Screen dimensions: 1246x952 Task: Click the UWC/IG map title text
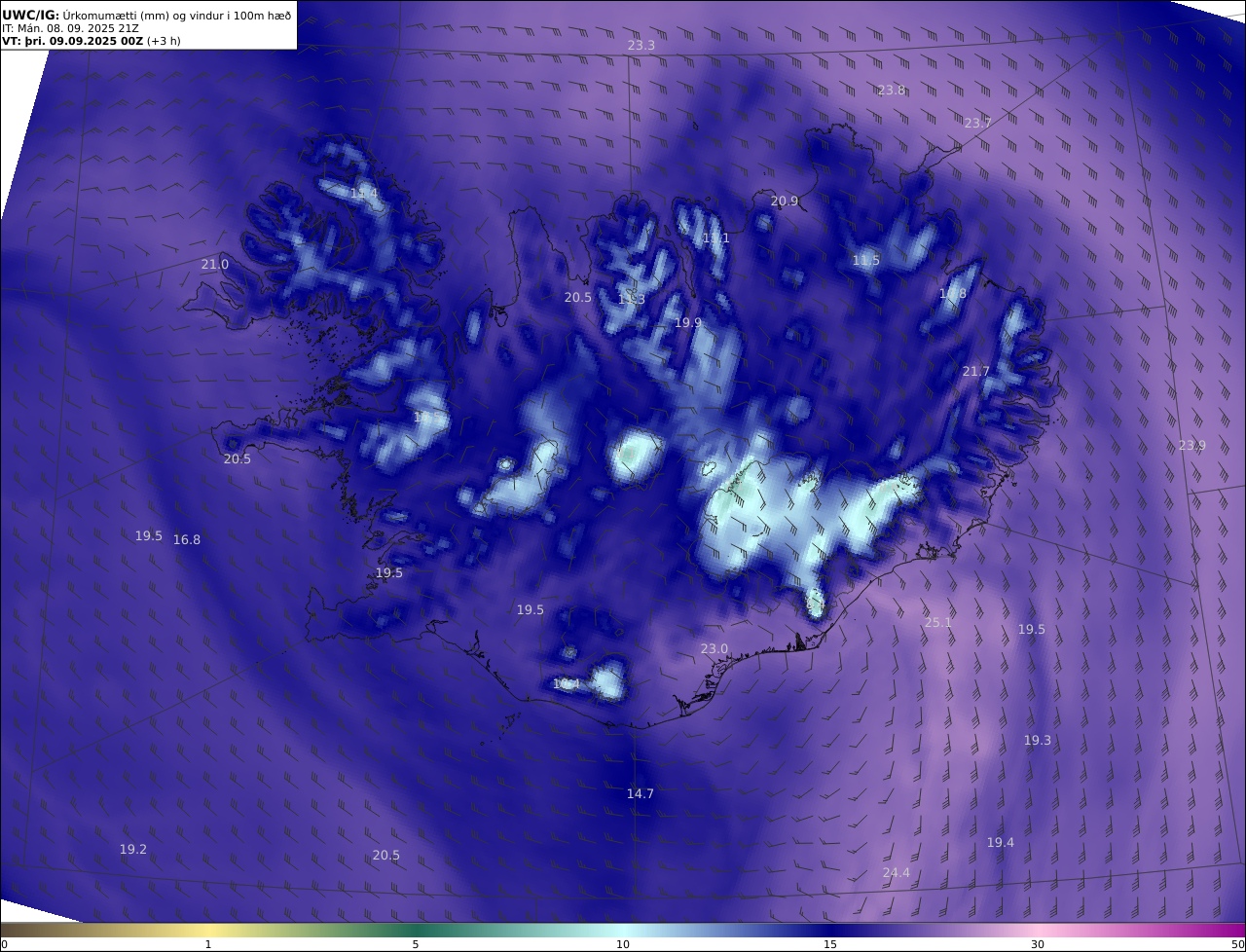tap(147, 15)
